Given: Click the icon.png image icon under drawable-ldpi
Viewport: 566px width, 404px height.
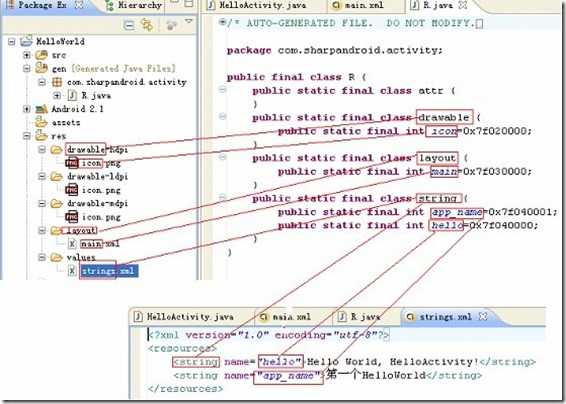Looking at the screenshot, I should [x=72, y=190].
